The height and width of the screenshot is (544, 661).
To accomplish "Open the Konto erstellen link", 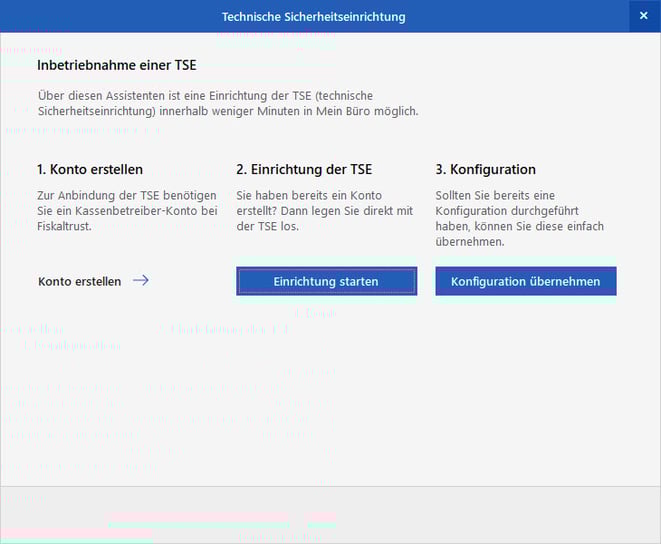I will click(x=80, y=282).
